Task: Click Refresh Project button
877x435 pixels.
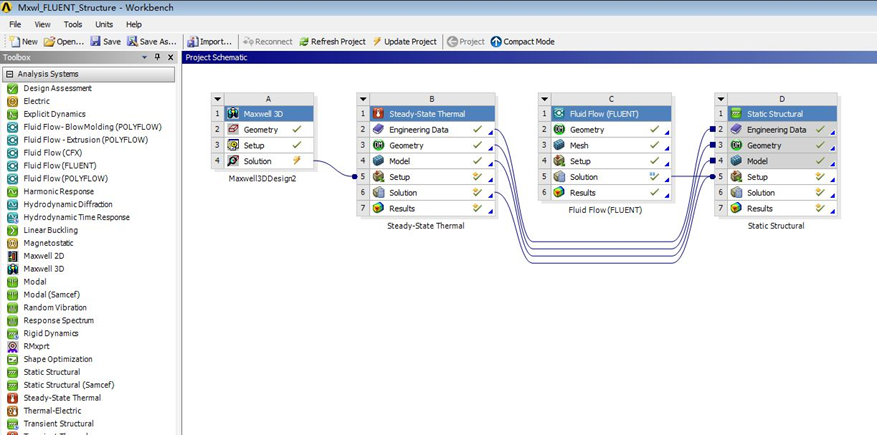Action: pos(332,41)
